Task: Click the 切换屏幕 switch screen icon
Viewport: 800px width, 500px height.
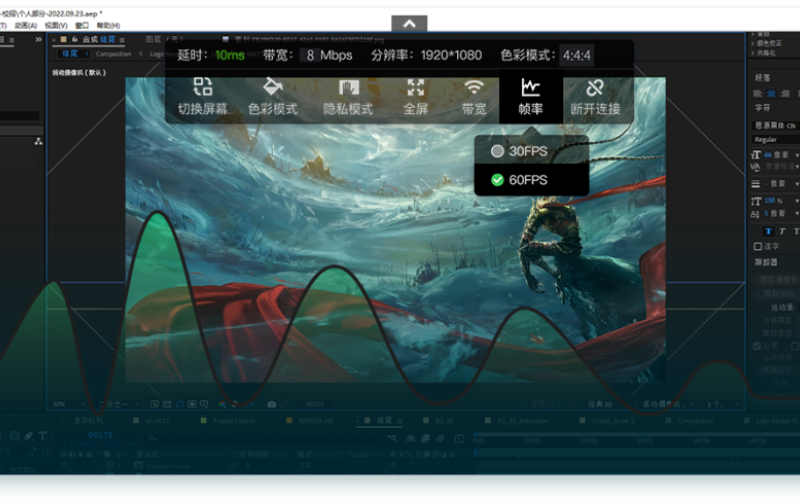Action: click(203, 96)
